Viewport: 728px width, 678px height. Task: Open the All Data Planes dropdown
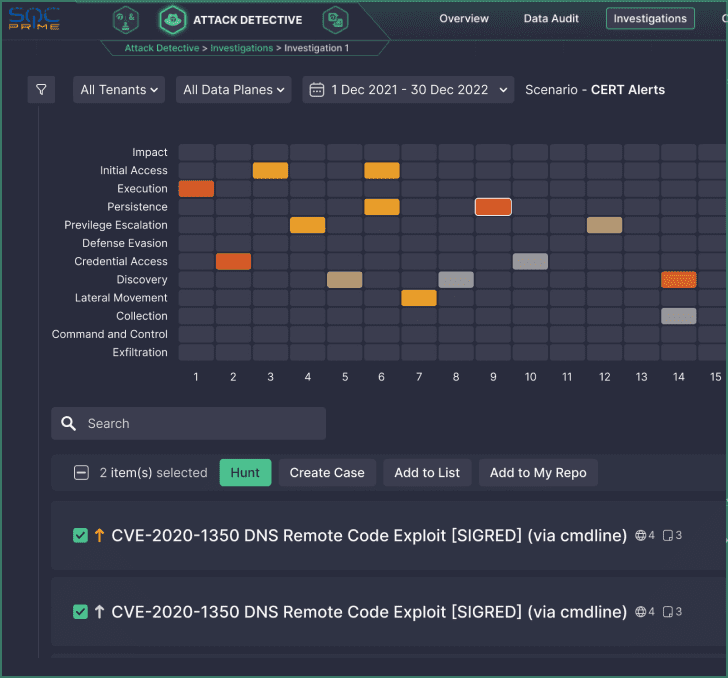234,90
